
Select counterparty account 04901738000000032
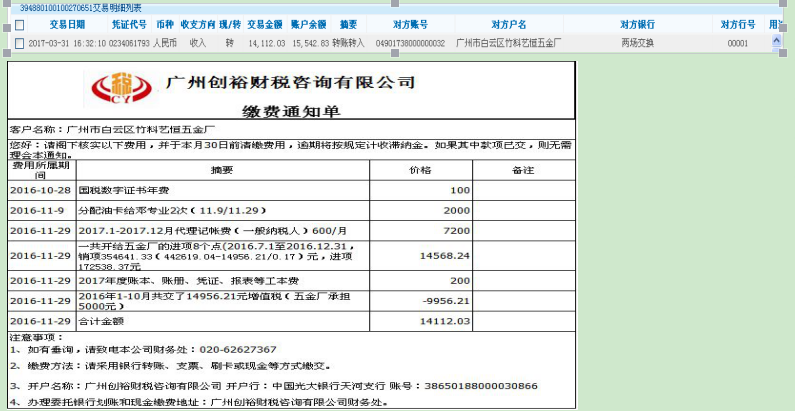(410, 44)
